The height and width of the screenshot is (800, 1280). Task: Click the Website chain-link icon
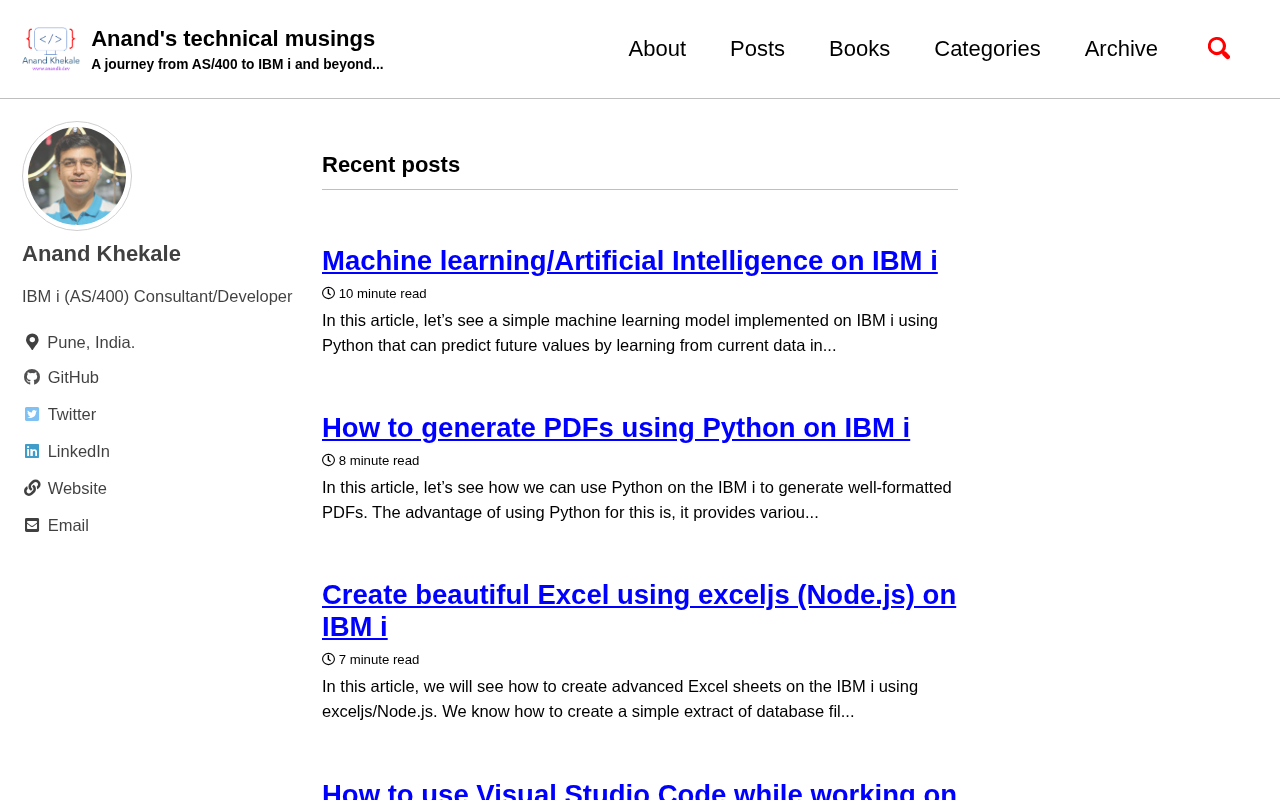pos(32,488)
